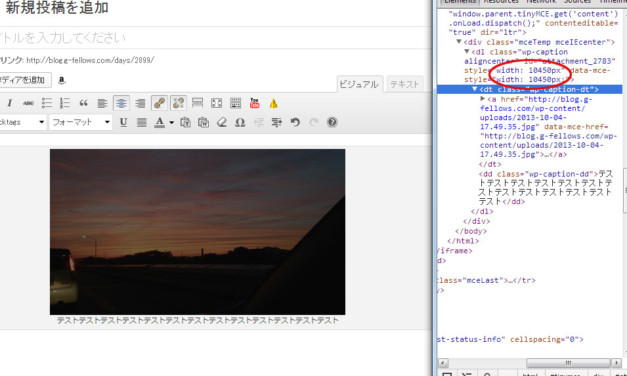Click paste as plain text icon

(x=185, y=122)
